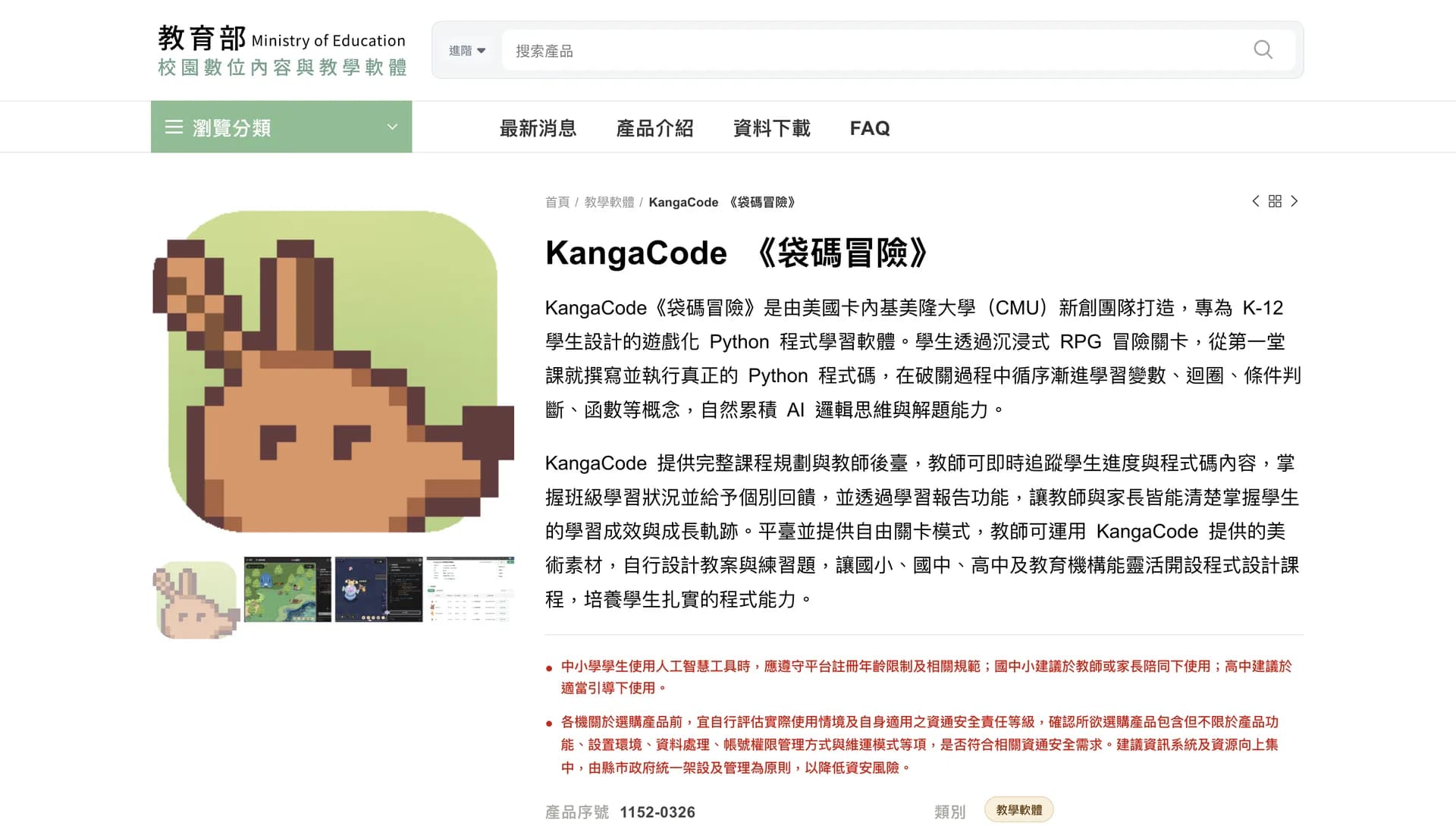The width and height of the screenshot is (1456, 832).
Task: Click the chevron on the 瀏覽分類 bar
Action: click(x=392, y=127)
